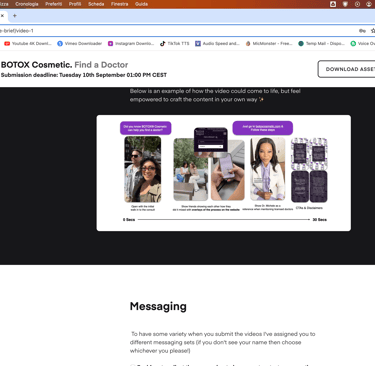The image size is (375, 366).
Task: Open the storyboard example image
Action: [x=224, y=173]
